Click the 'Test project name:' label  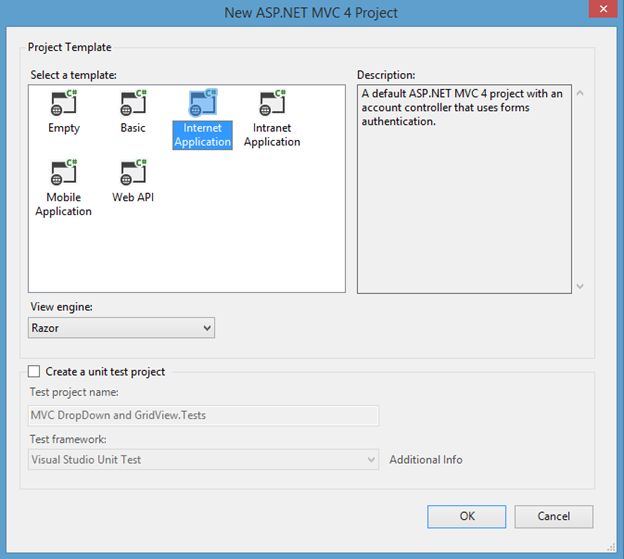click(74, 392)
